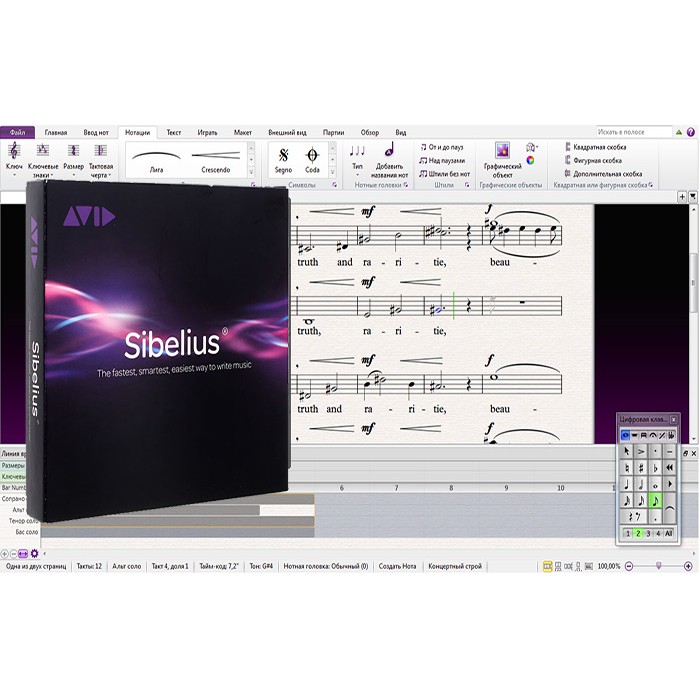Open the Тип notehead type dropdown

(358, 160)
